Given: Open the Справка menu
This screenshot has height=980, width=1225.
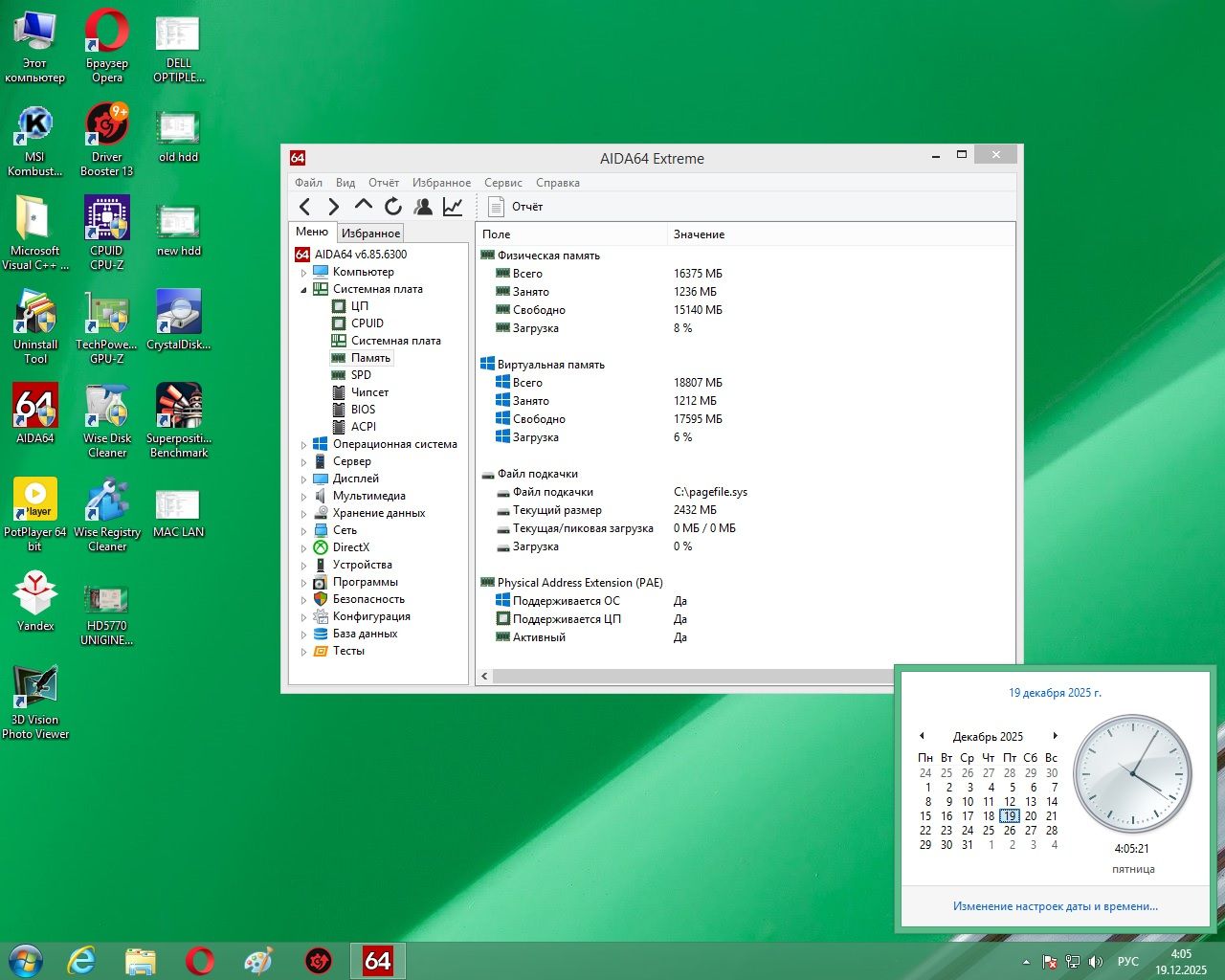Looking at the screenshot, I should point(558,183).
